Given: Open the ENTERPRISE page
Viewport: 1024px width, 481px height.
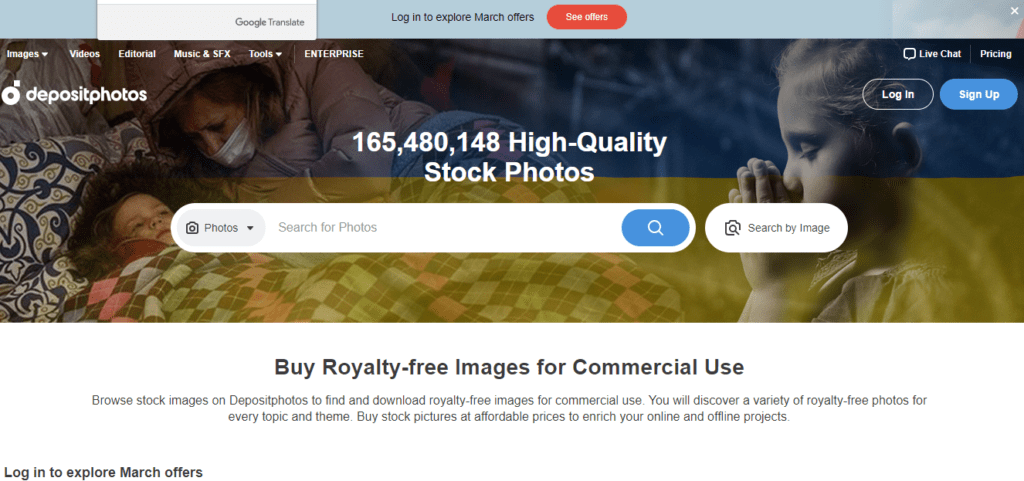Looking at the screenshot, I should [334, 54].
